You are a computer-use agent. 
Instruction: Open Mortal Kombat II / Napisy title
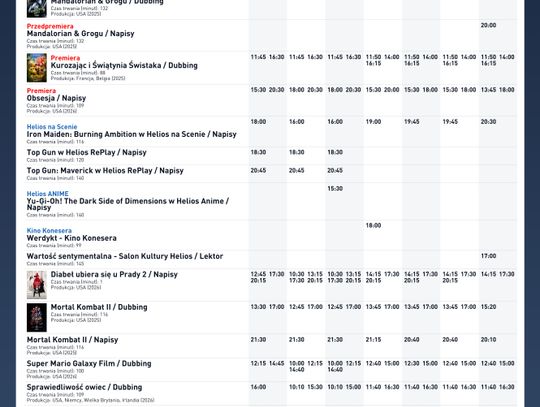(x=72, y=340)
